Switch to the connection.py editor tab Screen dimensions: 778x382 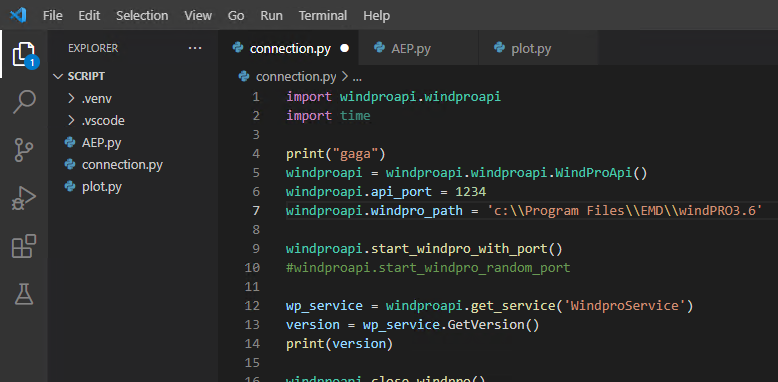[x=288, y=49]
